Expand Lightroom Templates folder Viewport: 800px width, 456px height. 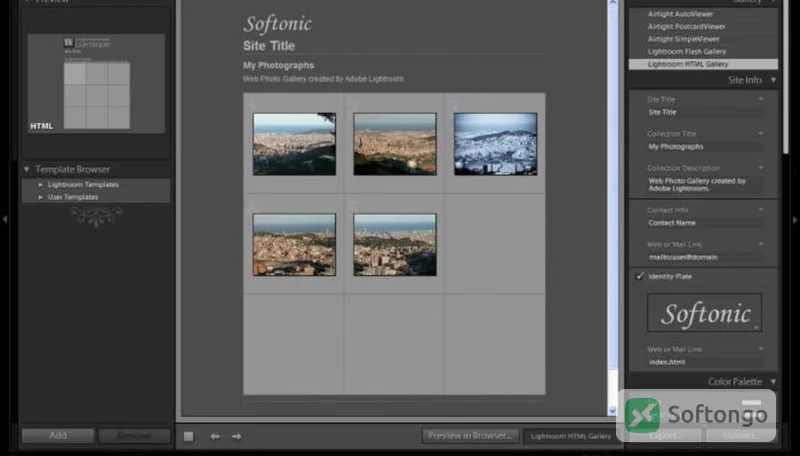pyautogui.click(x=41, y=185)
